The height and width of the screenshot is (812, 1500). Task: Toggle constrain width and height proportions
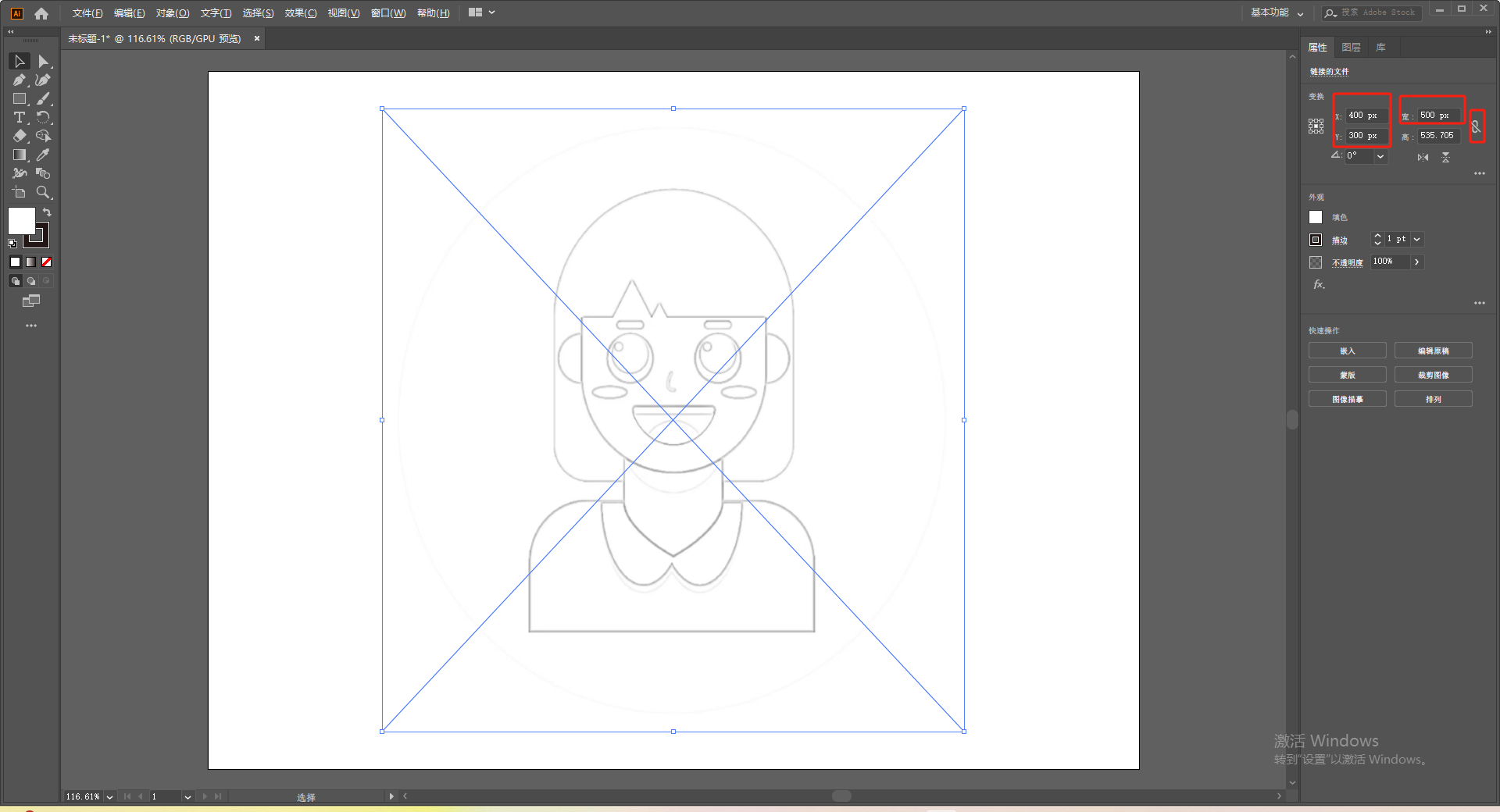[1476, 126]
